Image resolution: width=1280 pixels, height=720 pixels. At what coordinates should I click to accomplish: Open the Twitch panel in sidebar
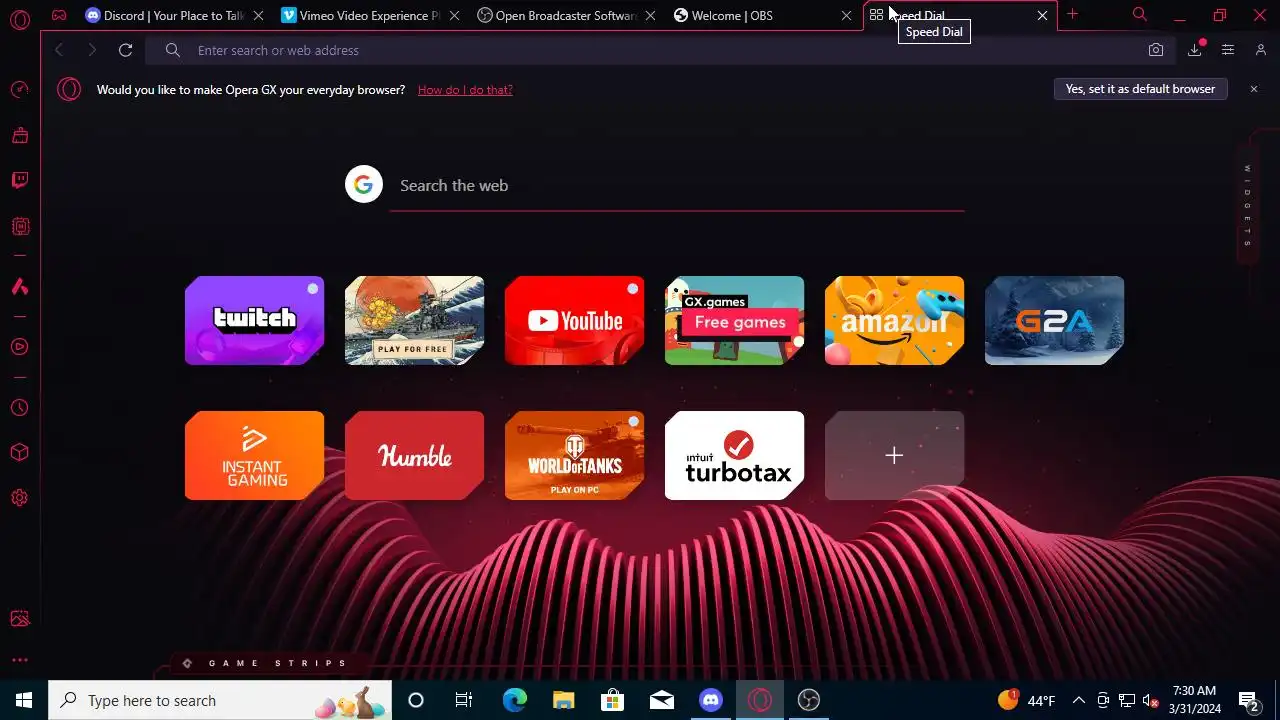point(20,181)
